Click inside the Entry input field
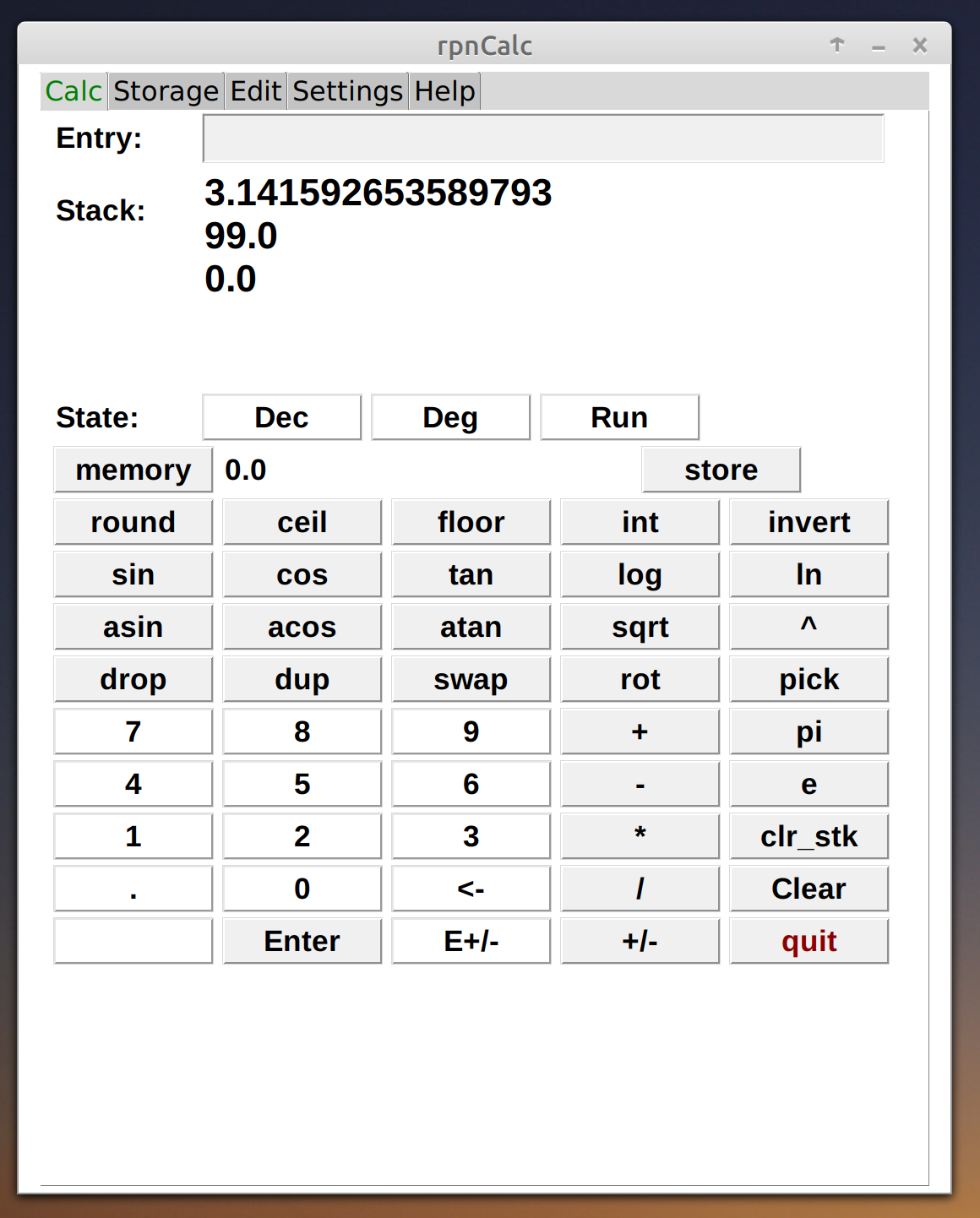The width and height of the screenshot is (980, 1218). [x=542, y=138]
